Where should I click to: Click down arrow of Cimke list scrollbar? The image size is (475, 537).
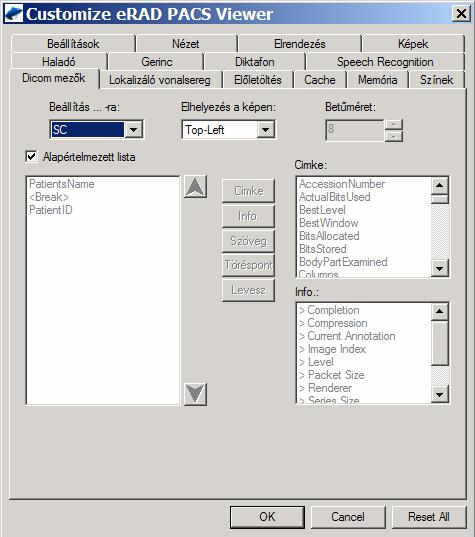click(x=440, y=268)
